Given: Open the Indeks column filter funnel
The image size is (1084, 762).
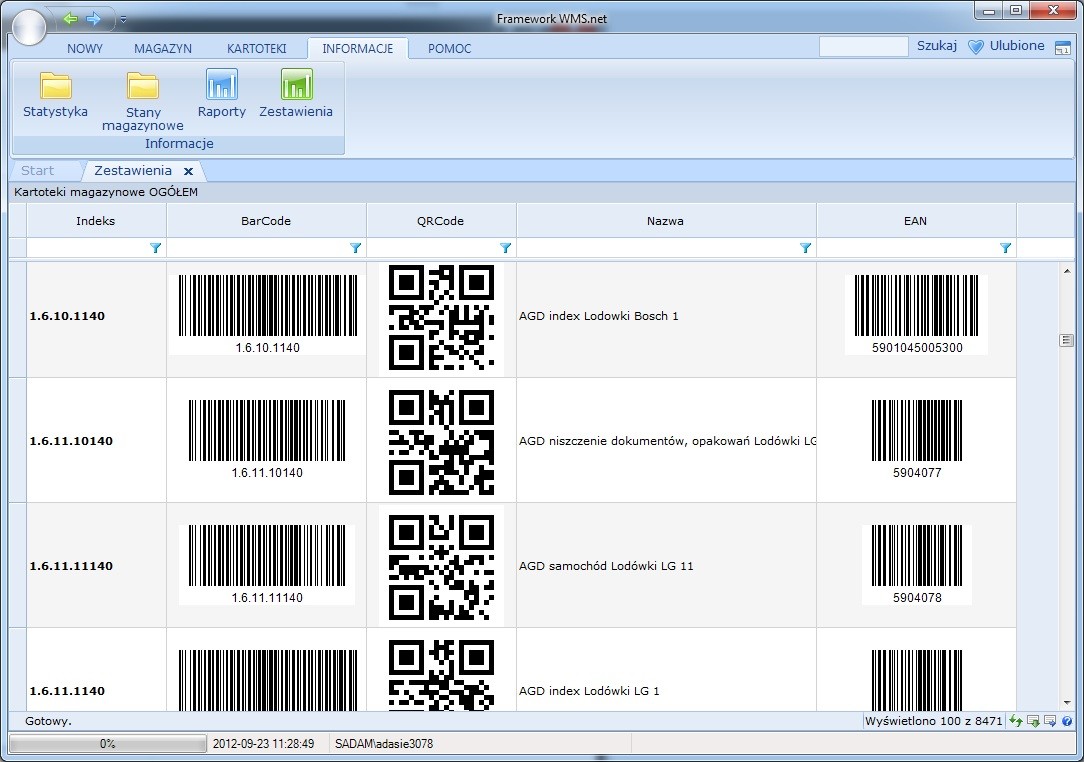Looking at the screenshot, I should click(156, 248).
